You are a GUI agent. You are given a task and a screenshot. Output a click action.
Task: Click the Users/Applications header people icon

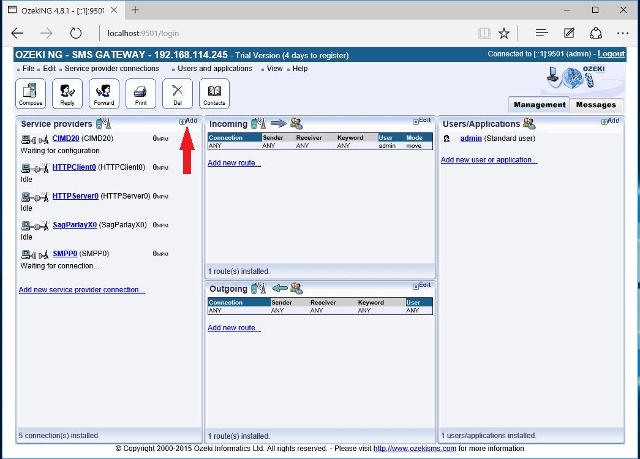click(529, 123)
